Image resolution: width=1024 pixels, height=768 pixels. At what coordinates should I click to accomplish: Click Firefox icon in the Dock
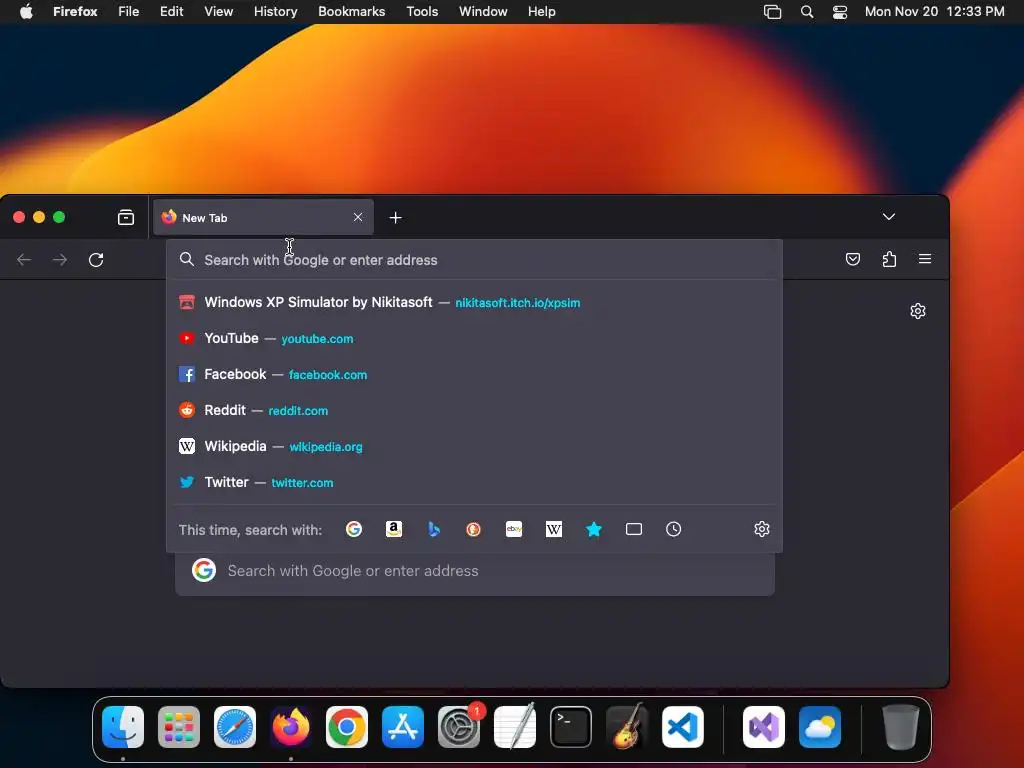coord(291,727)
